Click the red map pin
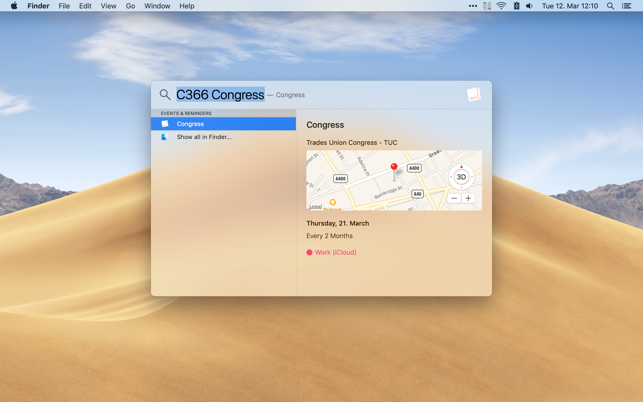The width and height of the screenshot is (643, 402). pyautogui.click(x=394, y=167)
